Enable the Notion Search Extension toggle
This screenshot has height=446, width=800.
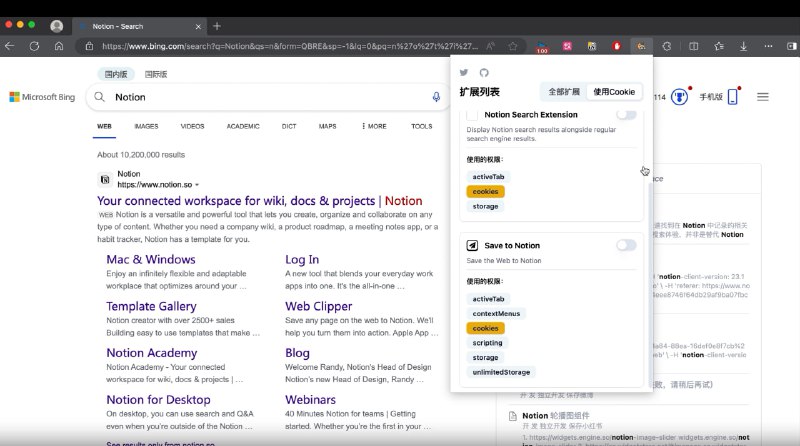(626, 115)
